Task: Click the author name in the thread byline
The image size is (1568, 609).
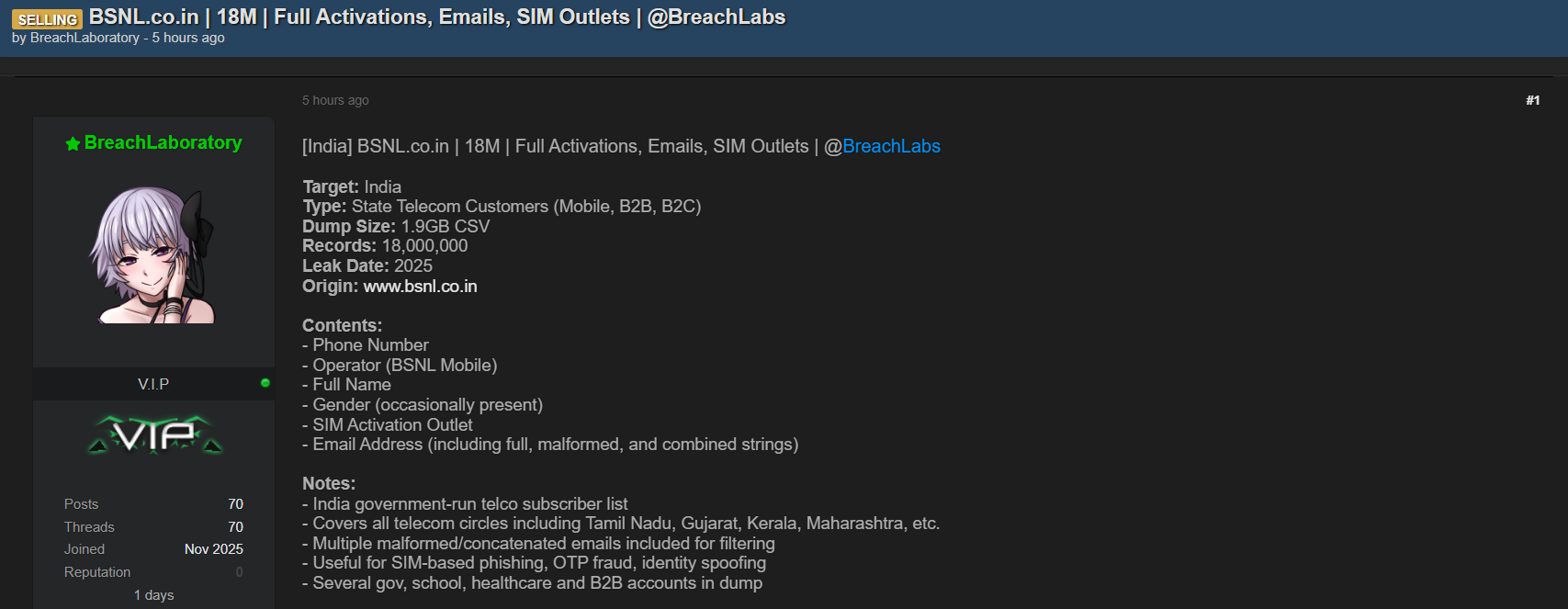Action: [85, 38]
